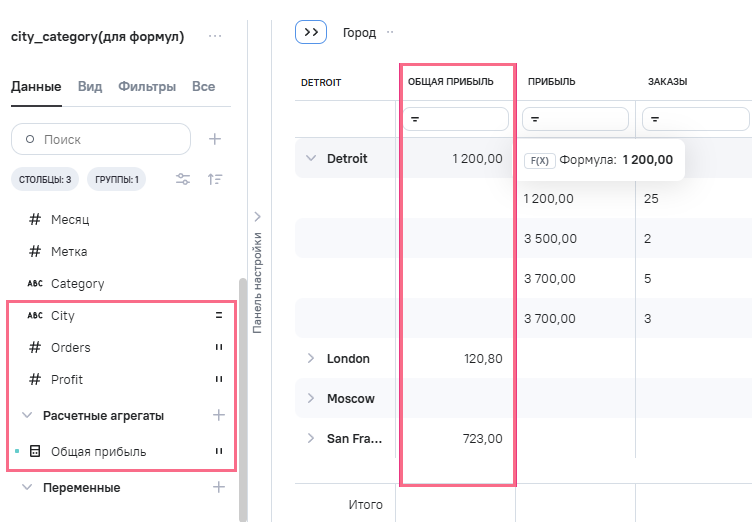Switch to the Вид tab

pos(90,87)
